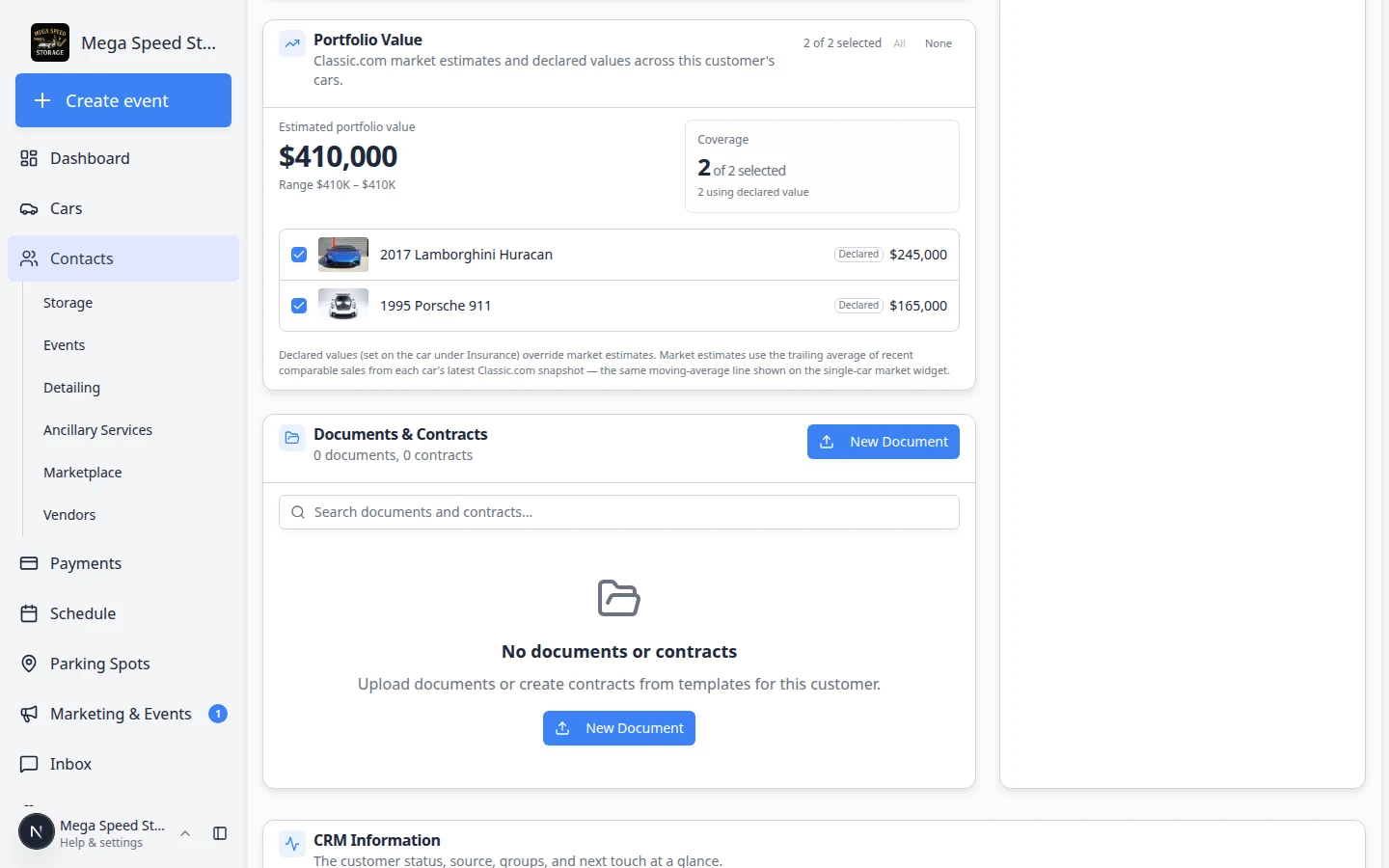Screen dimensions: 1389x868
Task: Uncheck the 1995 Porsche 911 checkbox
Action: click(299, 306)
